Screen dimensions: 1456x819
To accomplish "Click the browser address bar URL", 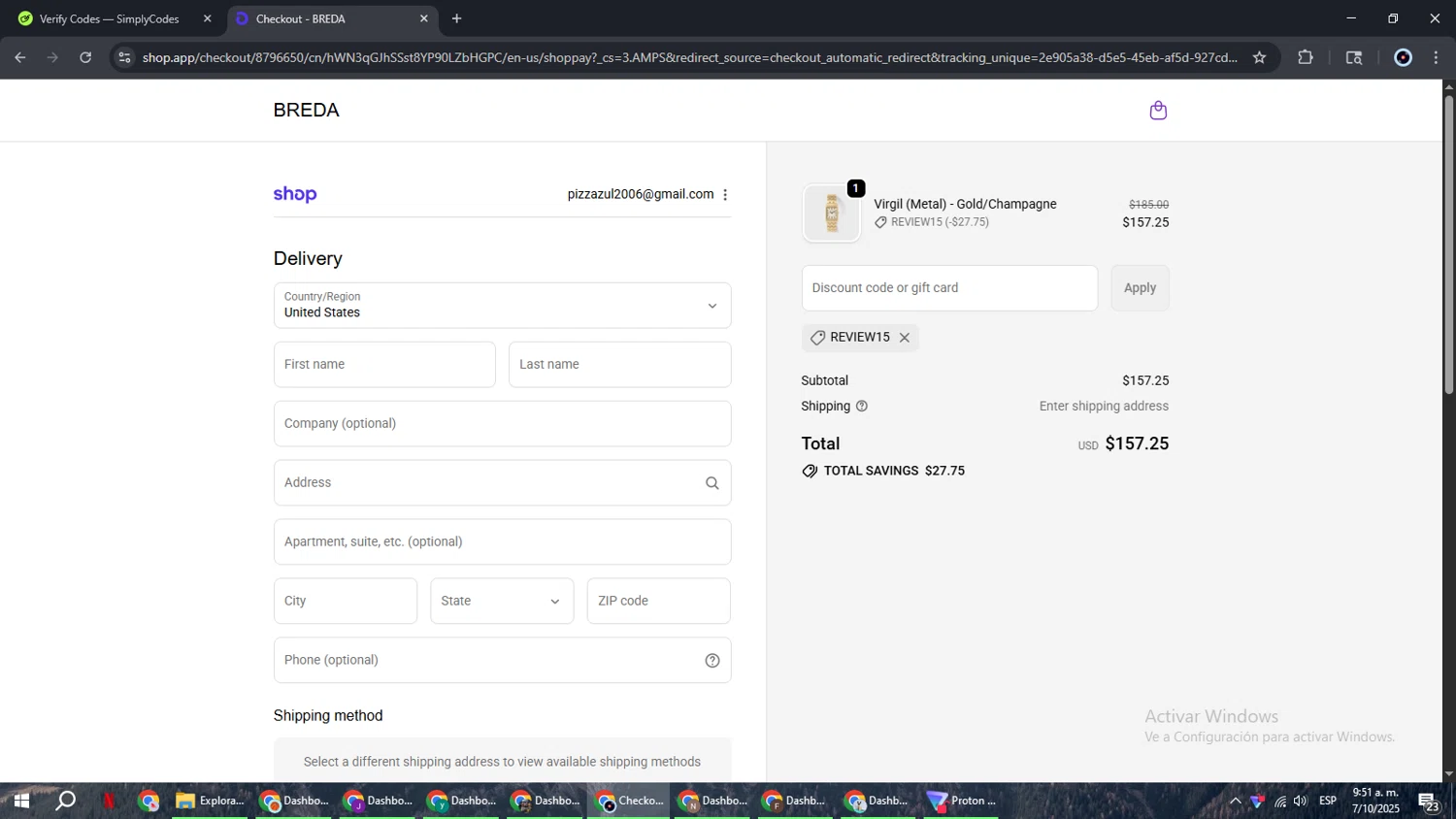I will coord(689,57).
